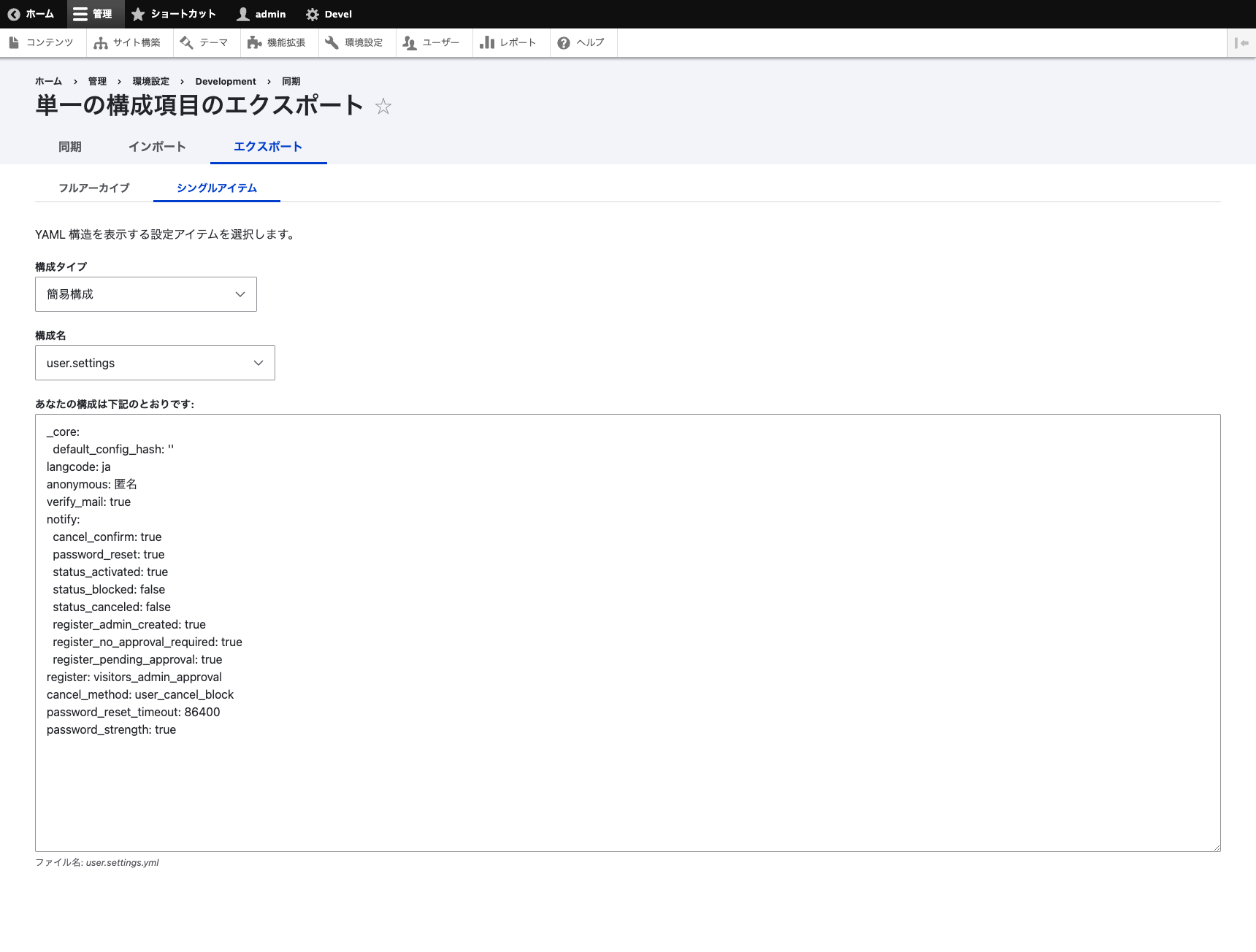Expand the 構成名 user.settings dropdown
Screen dimensions: 1256x952
[155, 363]
